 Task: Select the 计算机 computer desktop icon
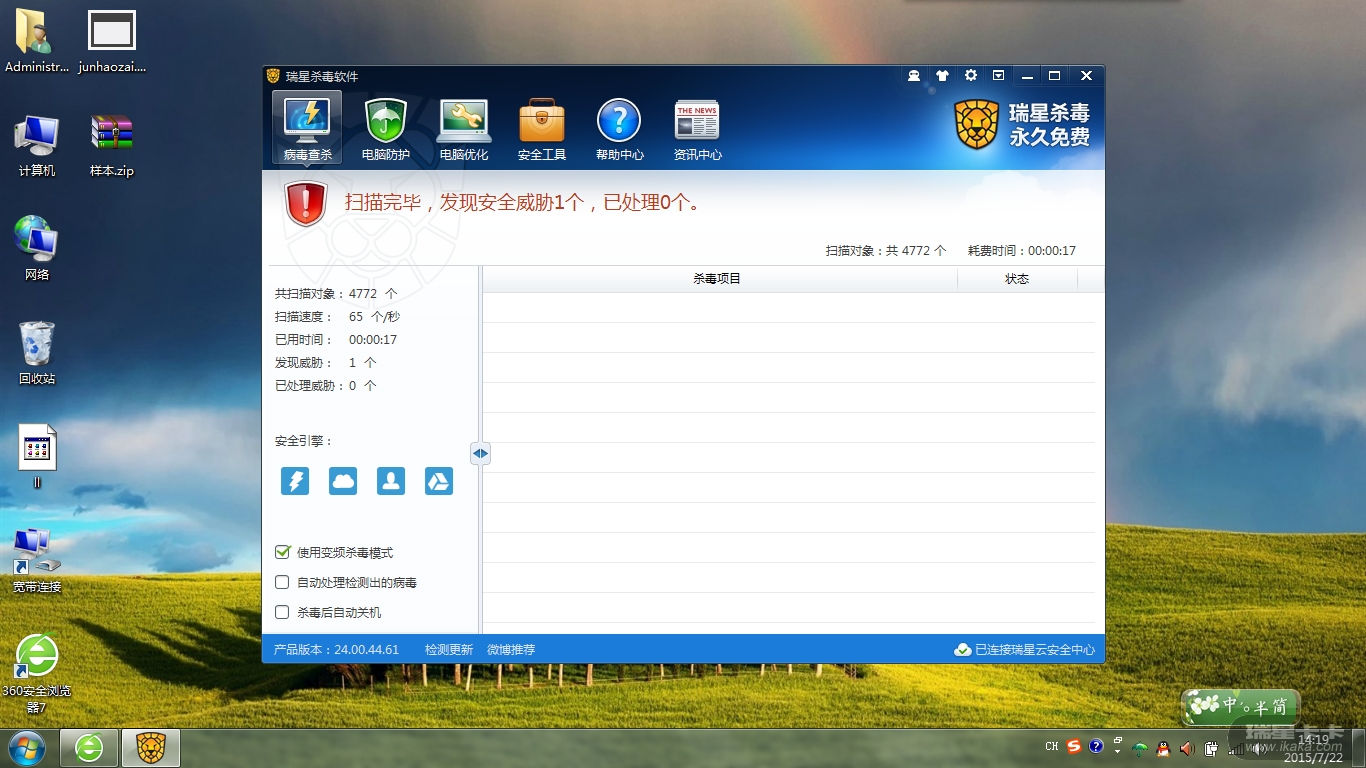pos(37,146)
